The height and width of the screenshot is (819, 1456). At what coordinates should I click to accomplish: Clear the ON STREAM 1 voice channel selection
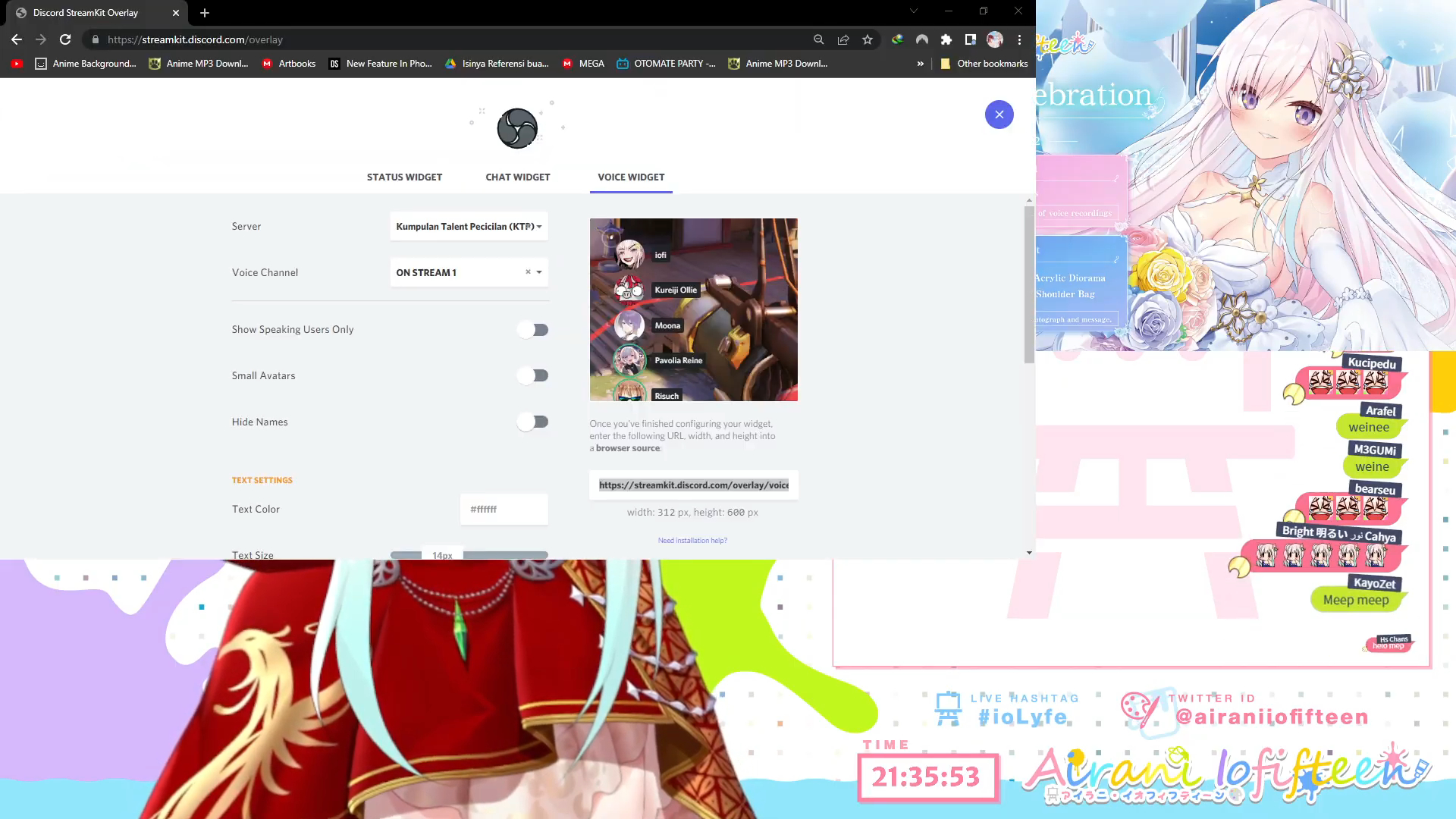click(x=528, y=272)
